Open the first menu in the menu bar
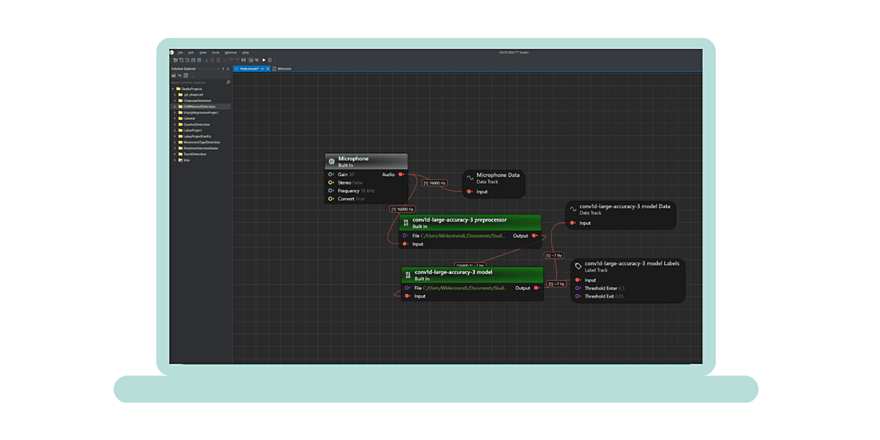This screenshot has height=440, width=880. tap(180, 52)
